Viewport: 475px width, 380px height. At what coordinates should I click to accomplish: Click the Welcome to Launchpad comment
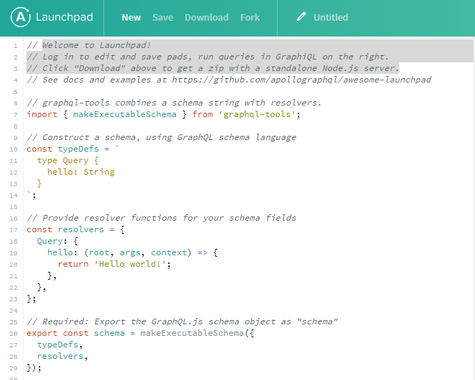pos(96,45)
